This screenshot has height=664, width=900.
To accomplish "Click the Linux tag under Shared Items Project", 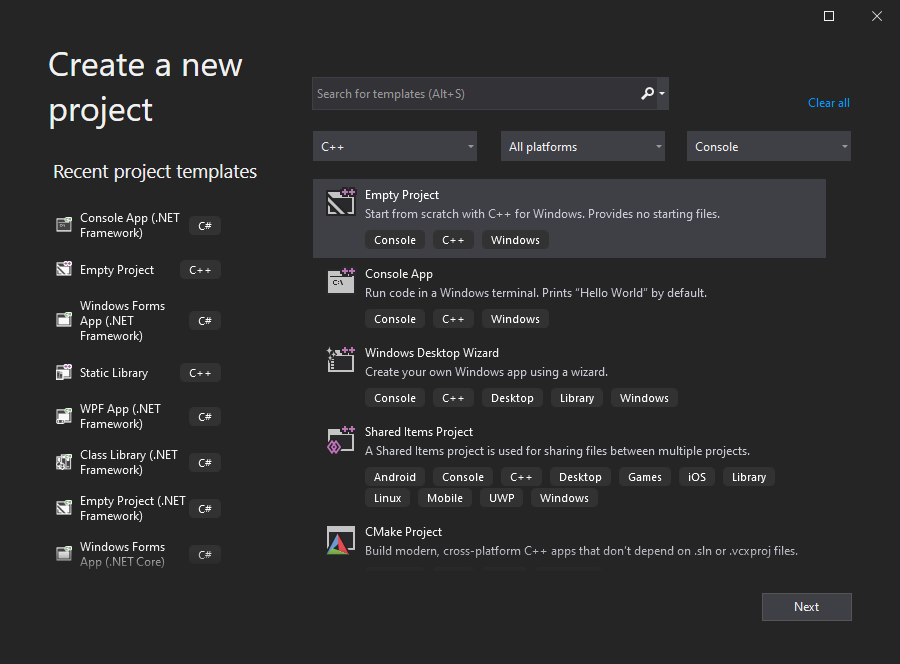I will pyautogui.click(x=387, y=498).
